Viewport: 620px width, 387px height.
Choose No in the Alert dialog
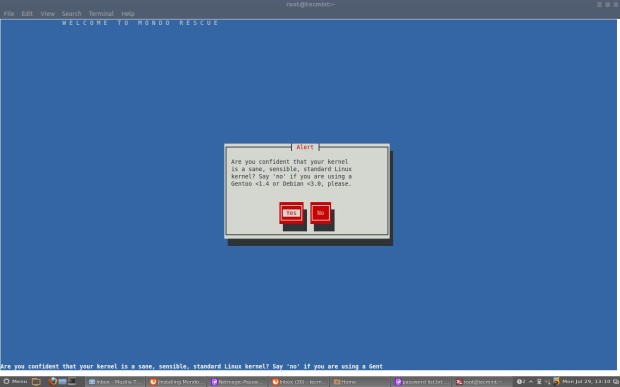pos(320,213)
